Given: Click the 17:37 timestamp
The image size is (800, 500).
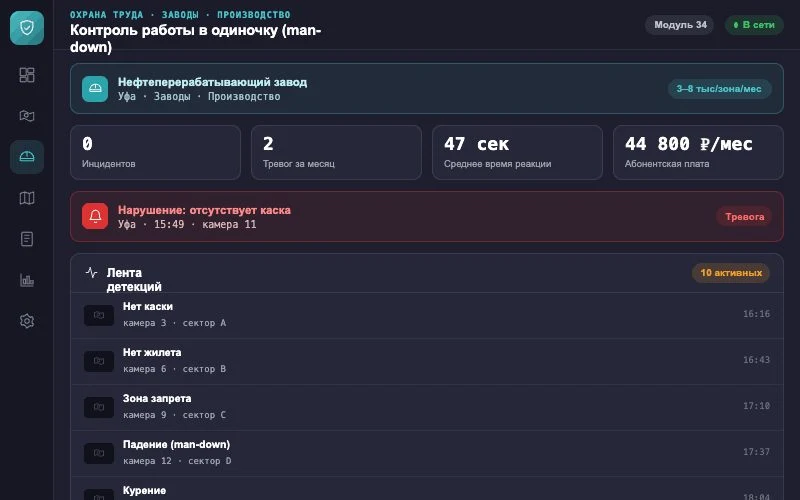Looking at the screenshot, I should [x=756, y=452].
